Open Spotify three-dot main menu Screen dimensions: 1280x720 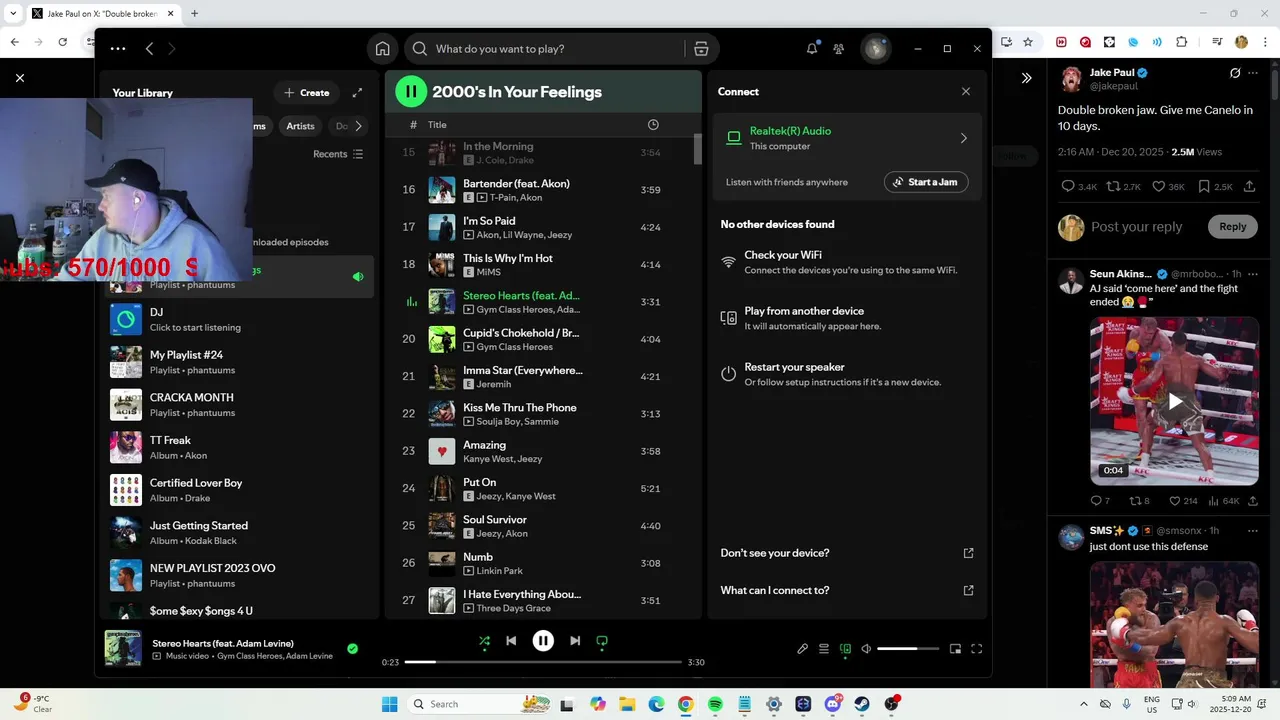point(118,48)
